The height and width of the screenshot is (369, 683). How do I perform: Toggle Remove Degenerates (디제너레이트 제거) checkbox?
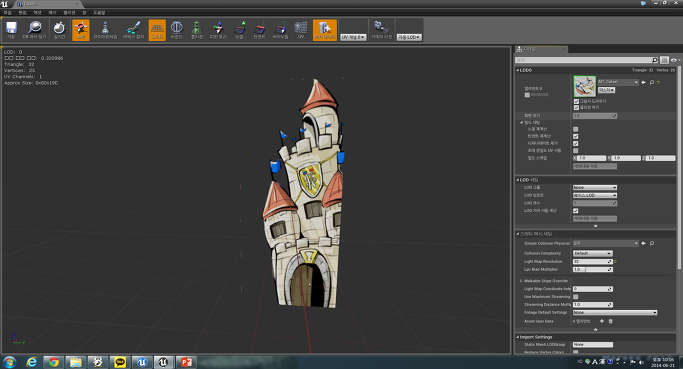click(x=575, y=143)
